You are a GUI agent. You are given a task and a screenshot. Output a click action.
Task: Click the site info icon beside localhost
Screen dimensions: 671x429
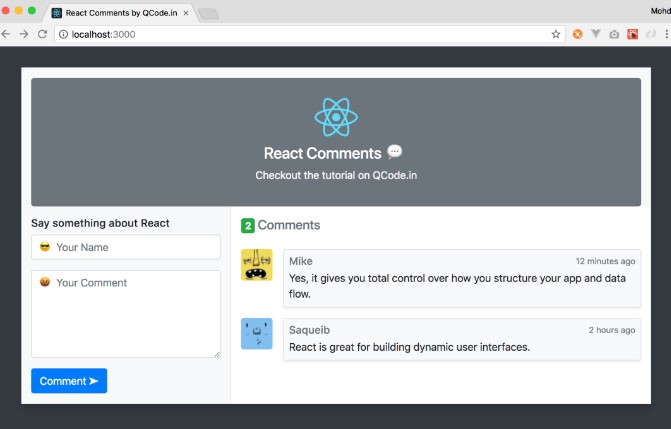(63, 34)
